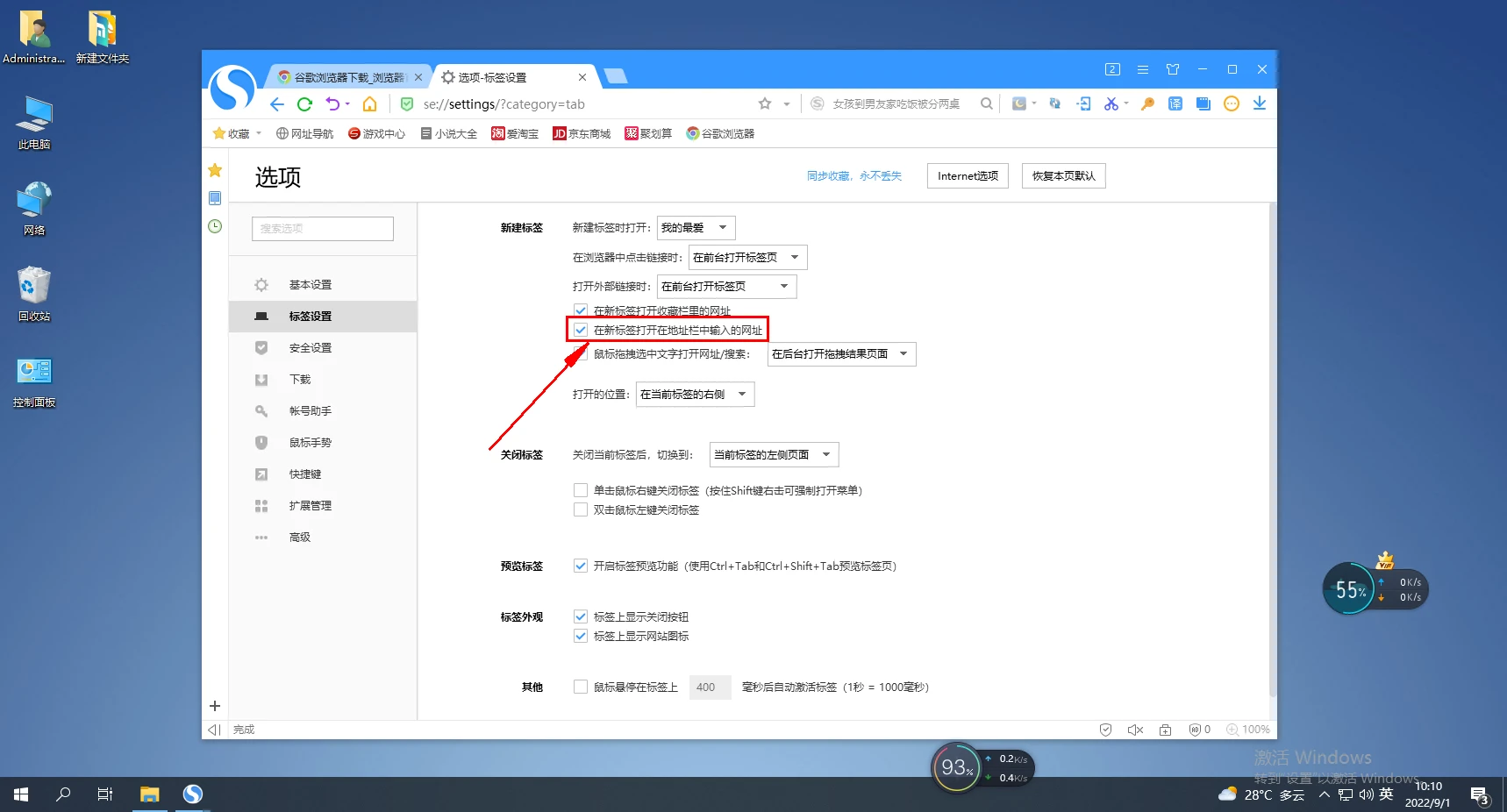
Task: Open the skin shirt icon in title bar
Action: pos(1173,69)
